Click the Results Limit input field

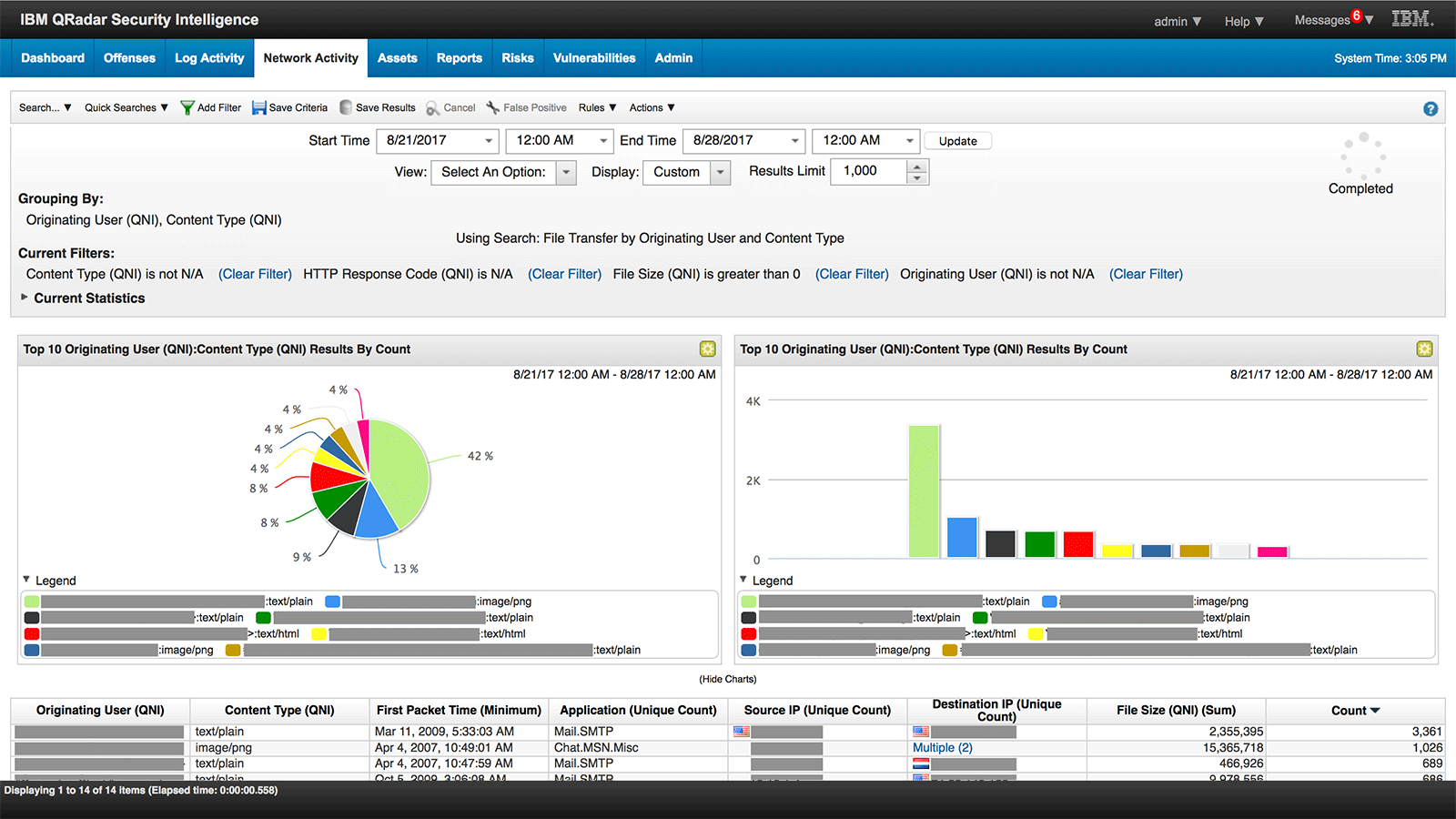pos(869,172)
